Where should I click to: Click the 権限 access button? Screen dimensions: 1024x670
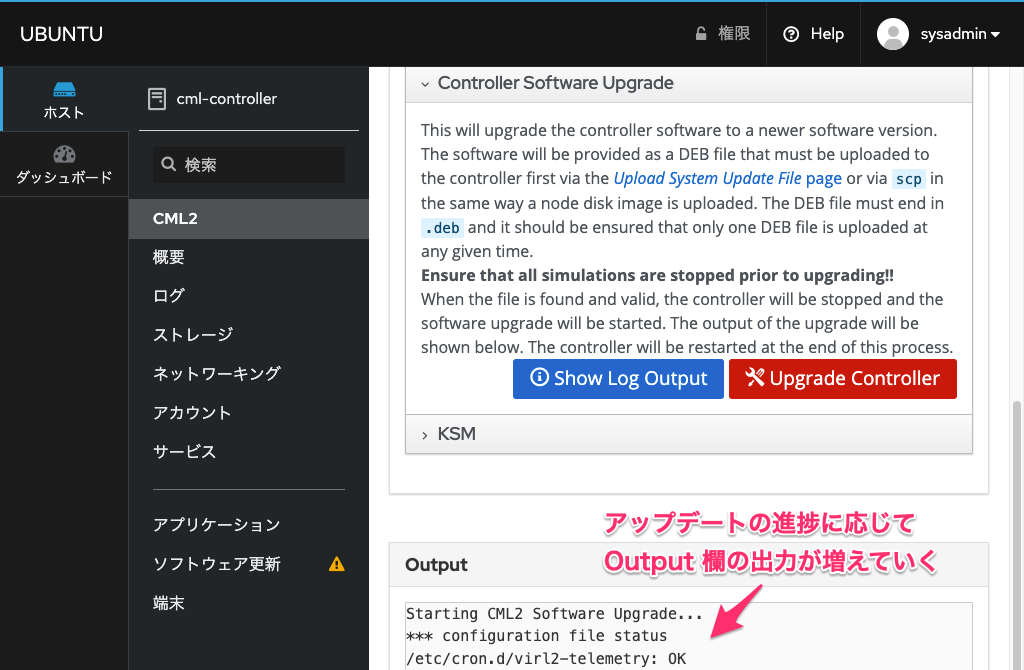click(722, 33)
